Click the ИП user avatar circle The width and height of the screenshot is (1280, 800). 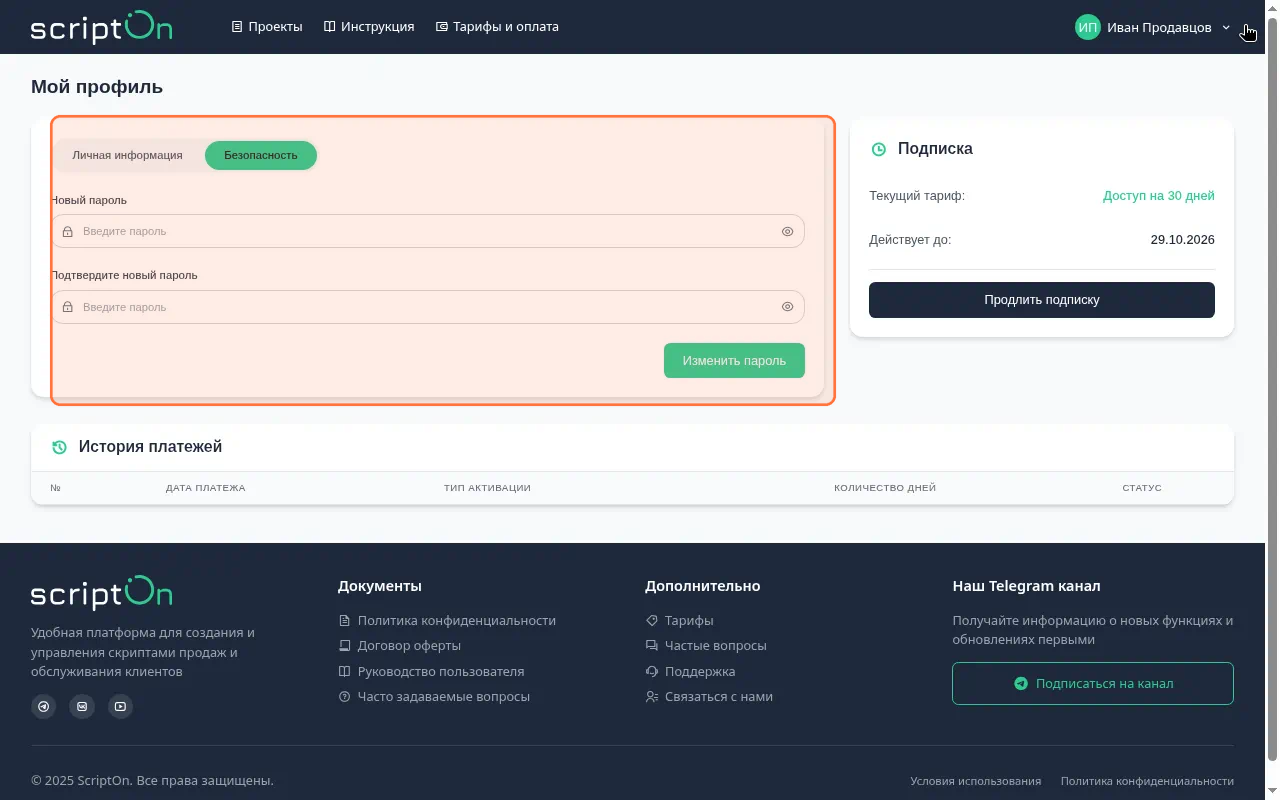1088,27
